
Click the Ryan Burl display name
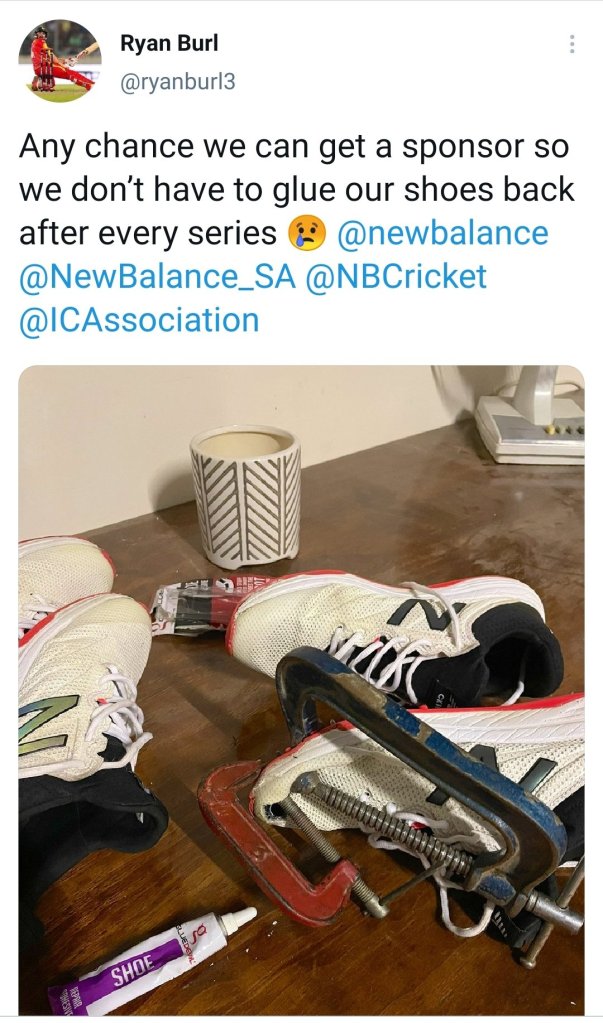(x=169, y=43)
